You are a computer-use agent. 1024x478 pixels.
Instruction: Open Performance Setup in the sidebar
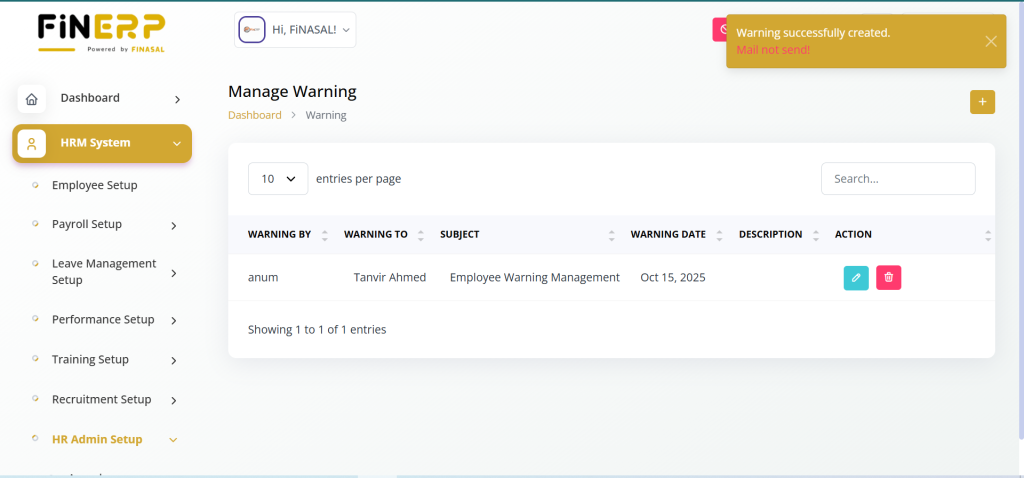pyautogui.click(x=102, y=320)
